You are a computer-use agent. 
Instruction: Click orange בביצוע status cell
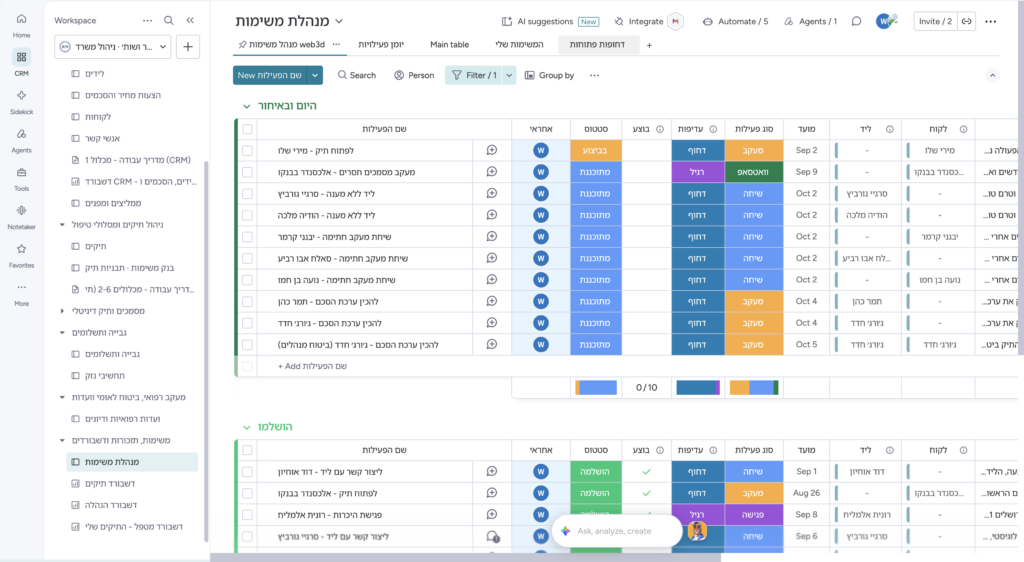tap(596, 150)
